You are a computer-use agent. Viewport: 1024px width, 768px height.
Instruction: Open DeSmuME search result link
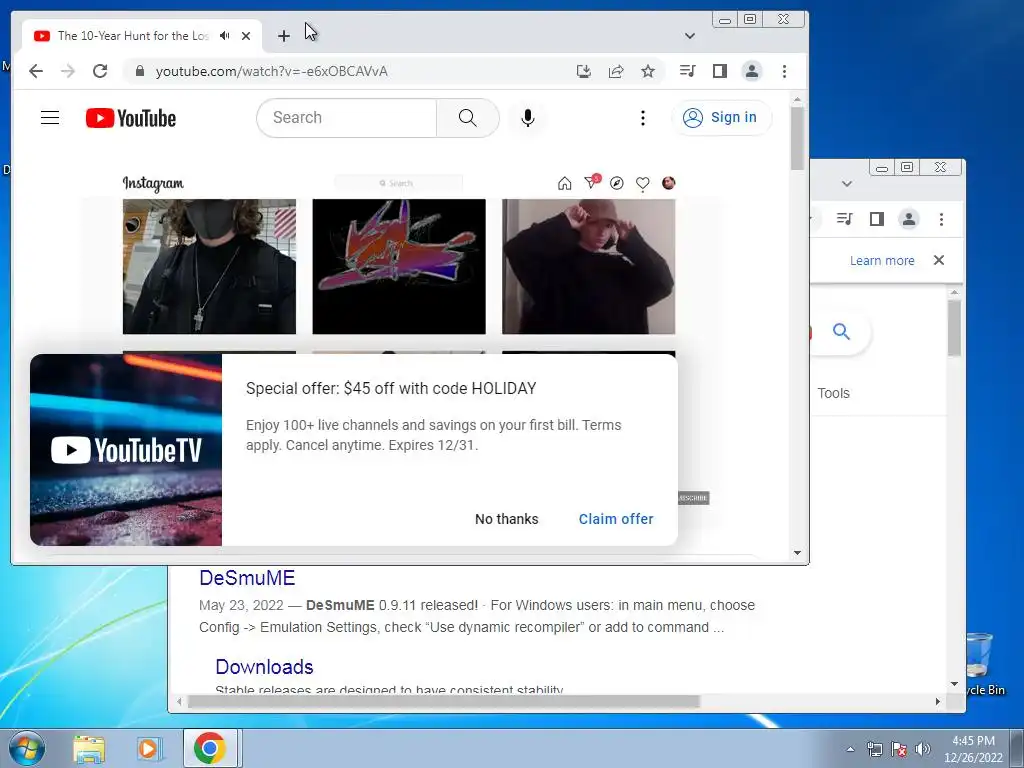tap(247, 578)
